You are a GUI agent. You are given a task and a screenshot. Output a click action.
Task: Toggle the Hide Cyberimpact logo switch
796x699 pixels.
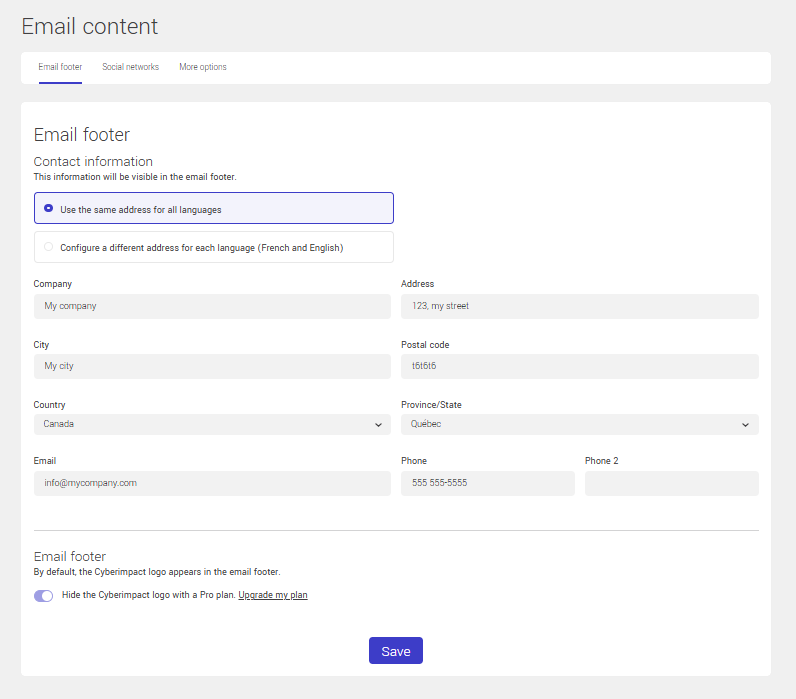click(x=44, y=595)
